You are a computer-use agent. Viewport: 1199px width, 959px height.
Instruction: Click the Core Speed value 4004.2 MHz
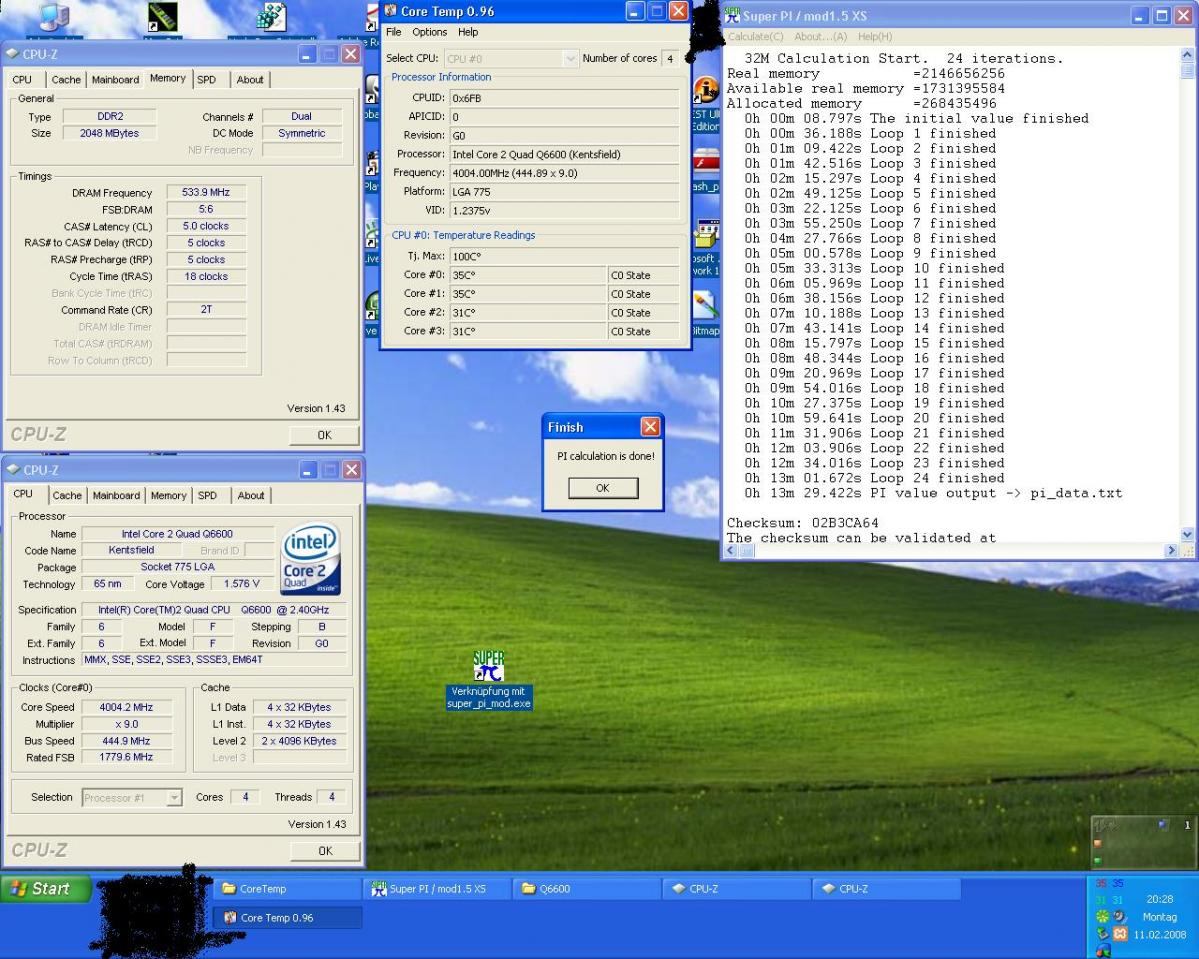(x=126, y=707)
